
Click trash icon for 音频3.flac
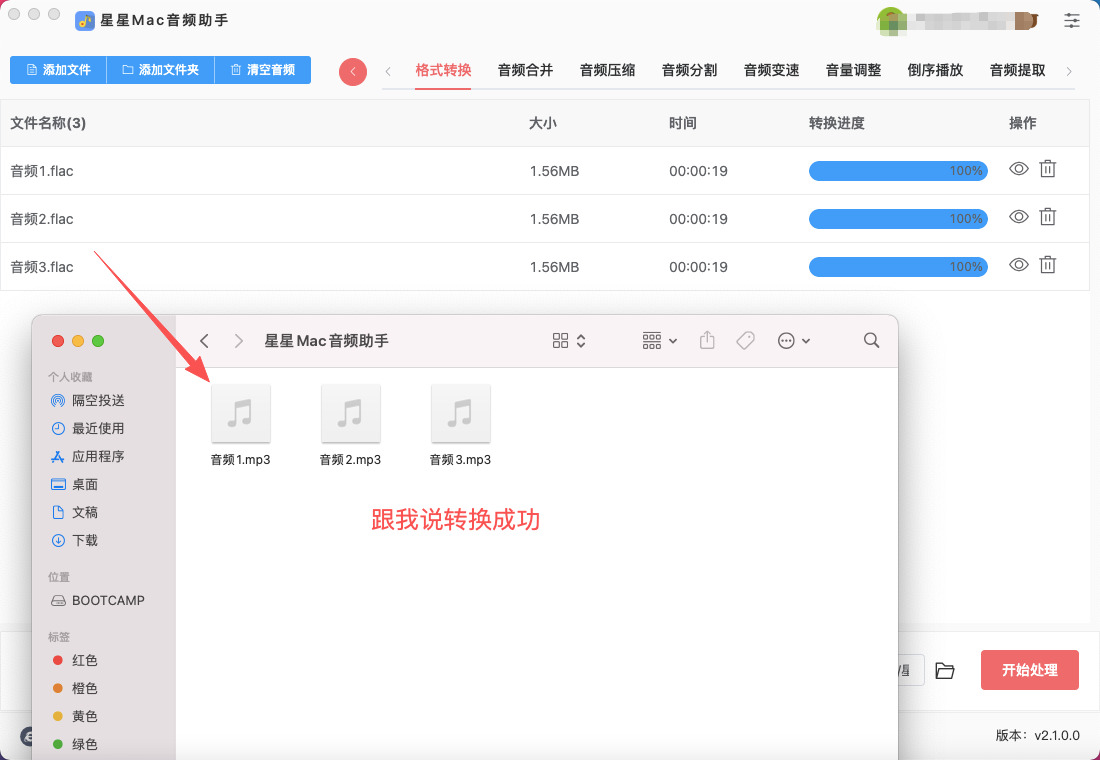point(1047,265)
